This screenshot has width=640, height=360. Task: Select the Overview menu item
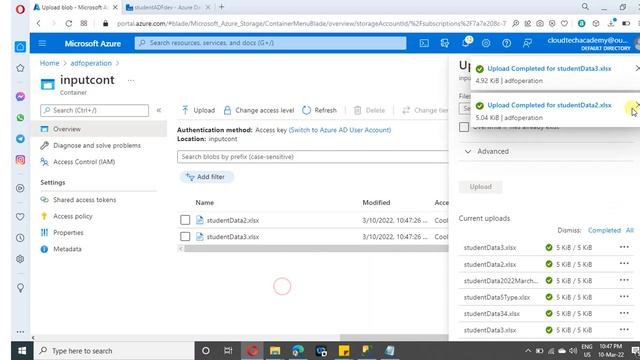tap(99, 129)
